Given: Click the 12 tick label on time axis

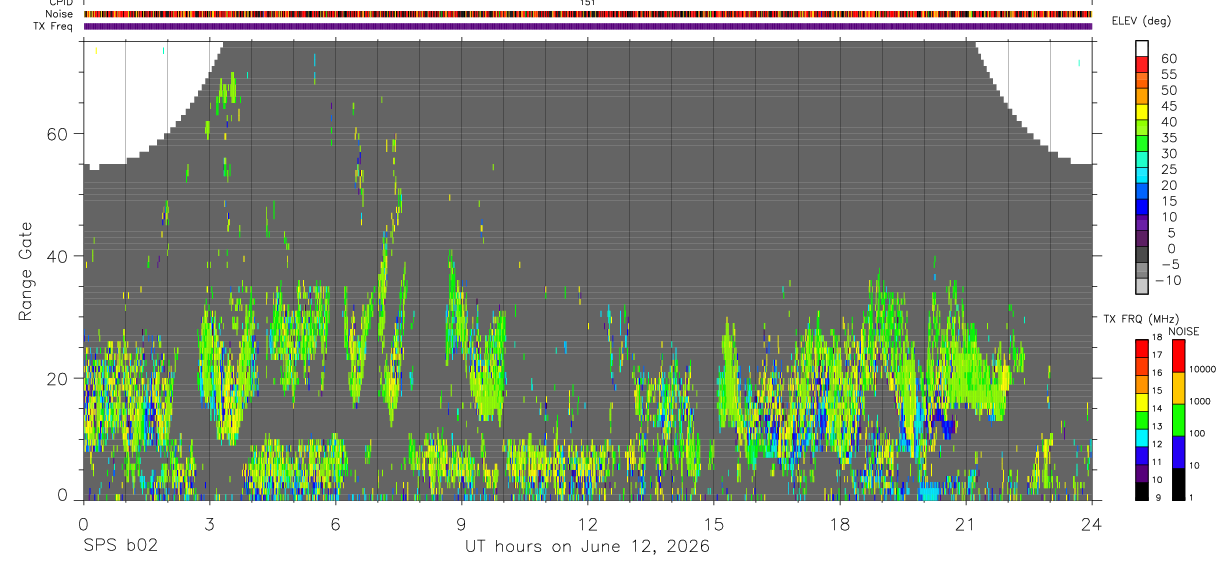Looking at the screenshot, I should coord(588,524).
